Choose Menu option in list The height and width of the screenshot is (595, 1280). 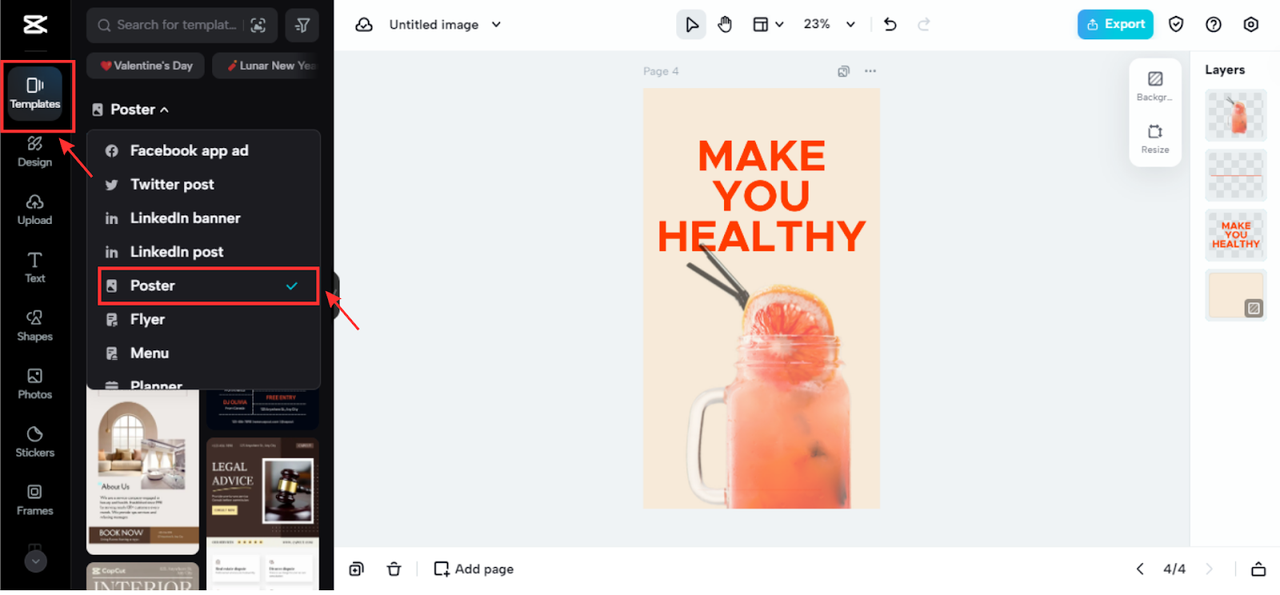click(203, 353)
